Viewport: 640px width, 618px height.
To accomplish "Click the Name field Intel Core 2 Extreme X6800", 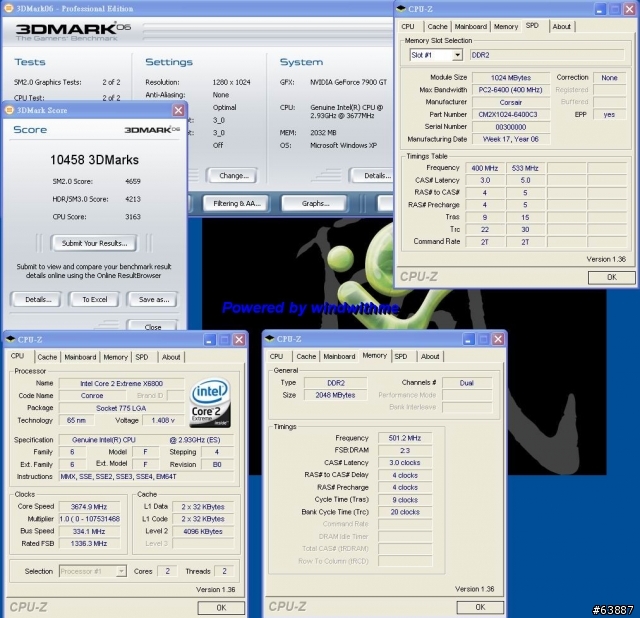I will (122, 384).
